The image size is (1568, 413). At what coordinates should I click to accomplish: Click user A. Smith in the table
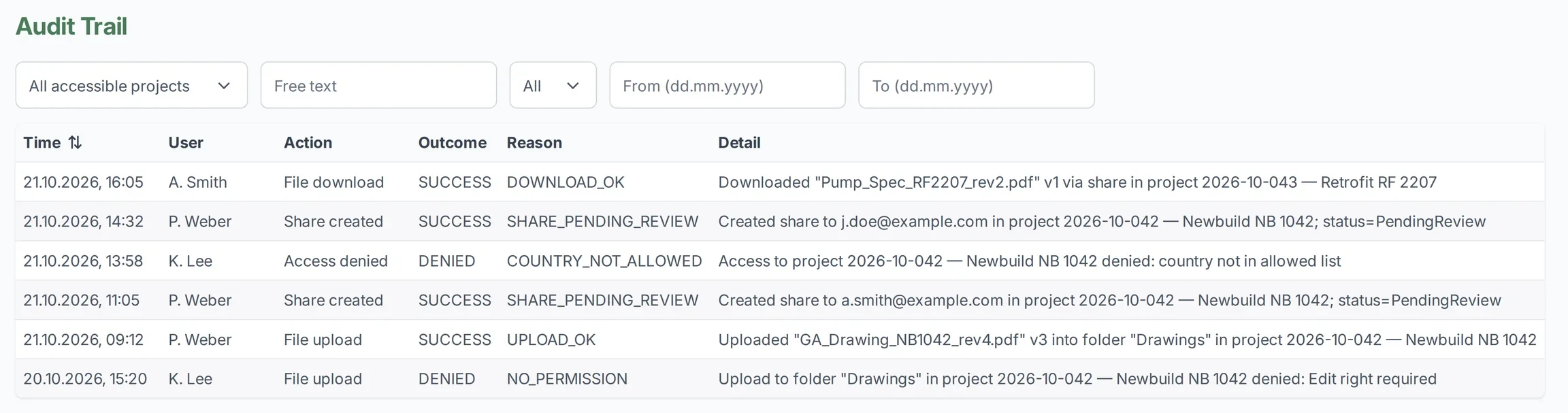click(197, 182)
